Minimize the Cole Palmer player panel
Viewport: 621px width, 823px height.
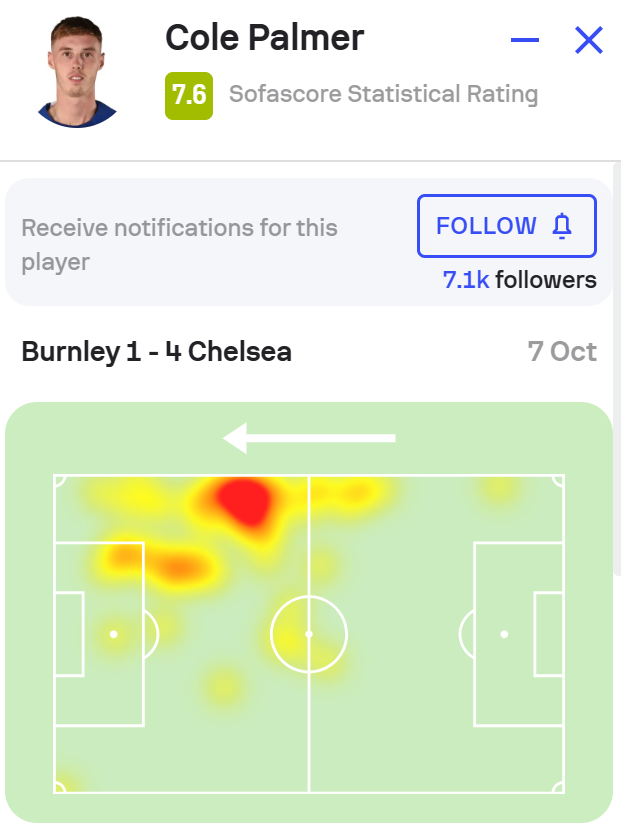(525, 41)
